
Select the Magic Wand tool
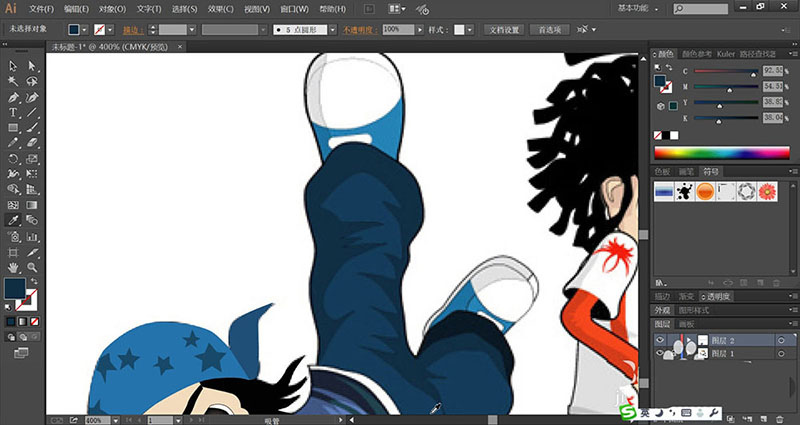pyautogui.click(x=13, y=82)
